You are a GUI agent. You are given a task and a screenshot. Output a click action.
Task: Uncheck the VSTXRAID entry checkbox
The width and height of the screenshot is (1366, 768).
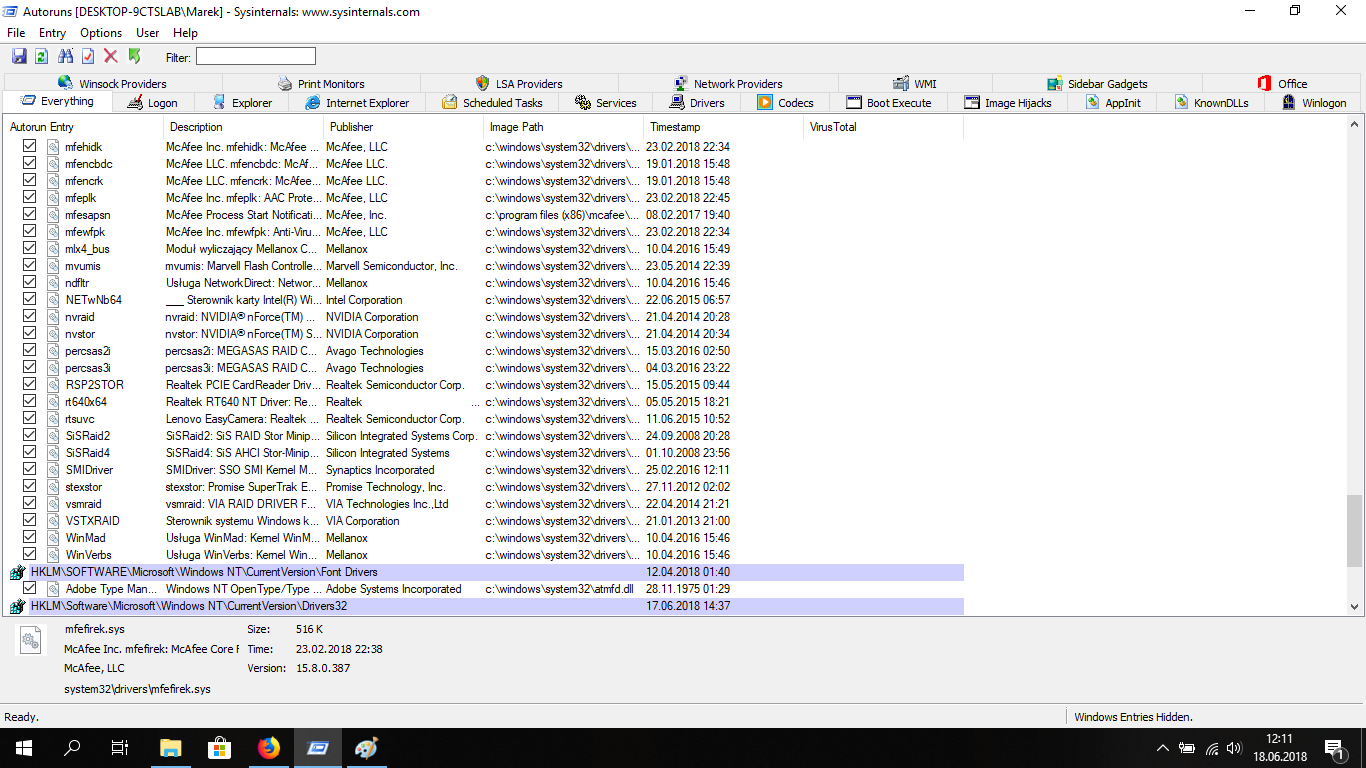(30, 521)
